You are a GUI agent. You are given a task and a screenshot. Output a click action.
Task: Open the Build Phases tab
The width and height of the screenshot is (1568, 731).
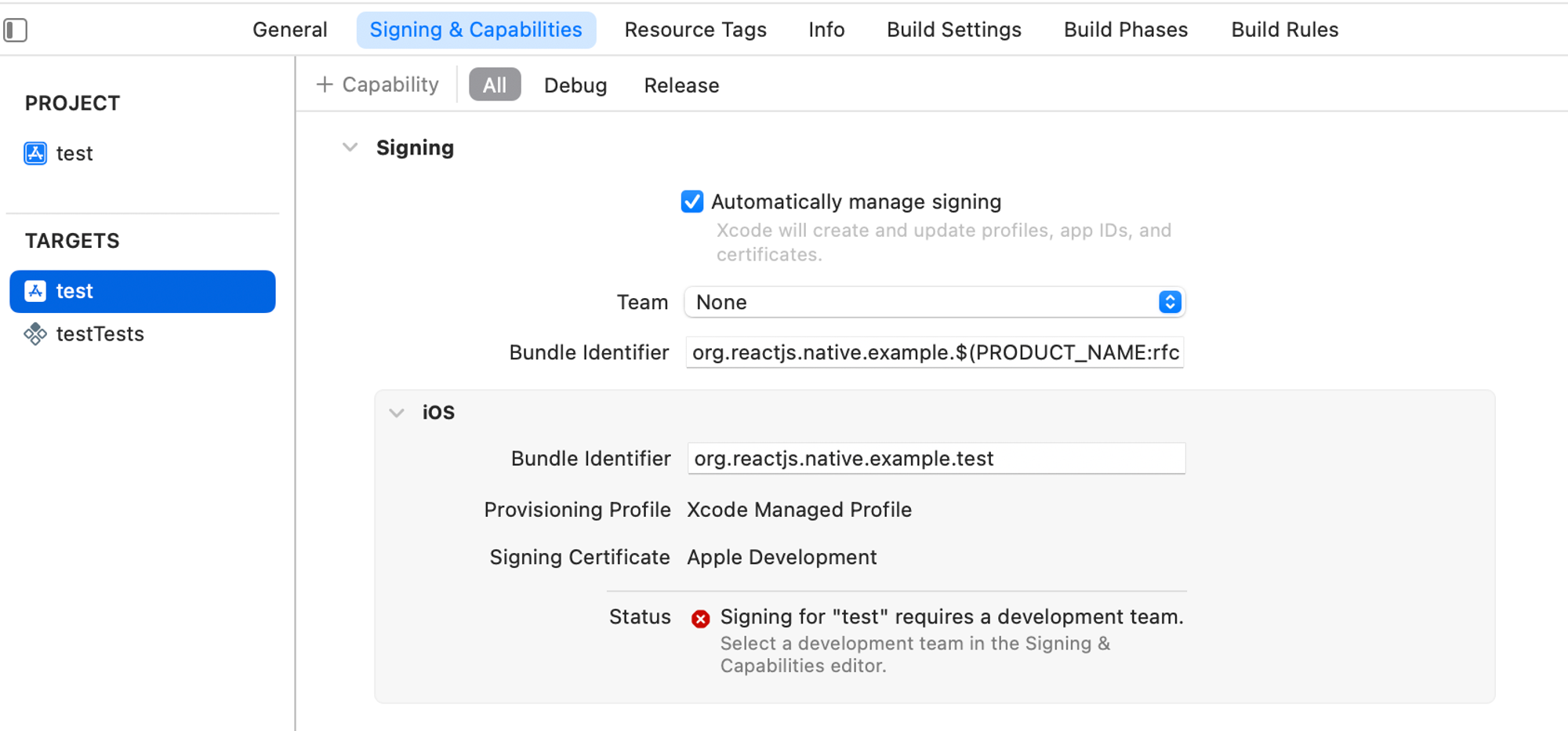(1125, 30)
